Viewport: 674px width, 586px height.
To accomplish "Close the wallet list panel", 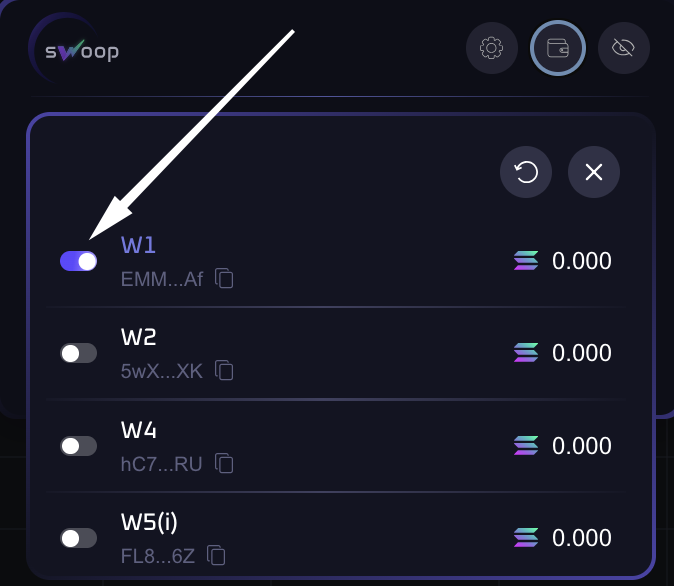I will point(594,173).
